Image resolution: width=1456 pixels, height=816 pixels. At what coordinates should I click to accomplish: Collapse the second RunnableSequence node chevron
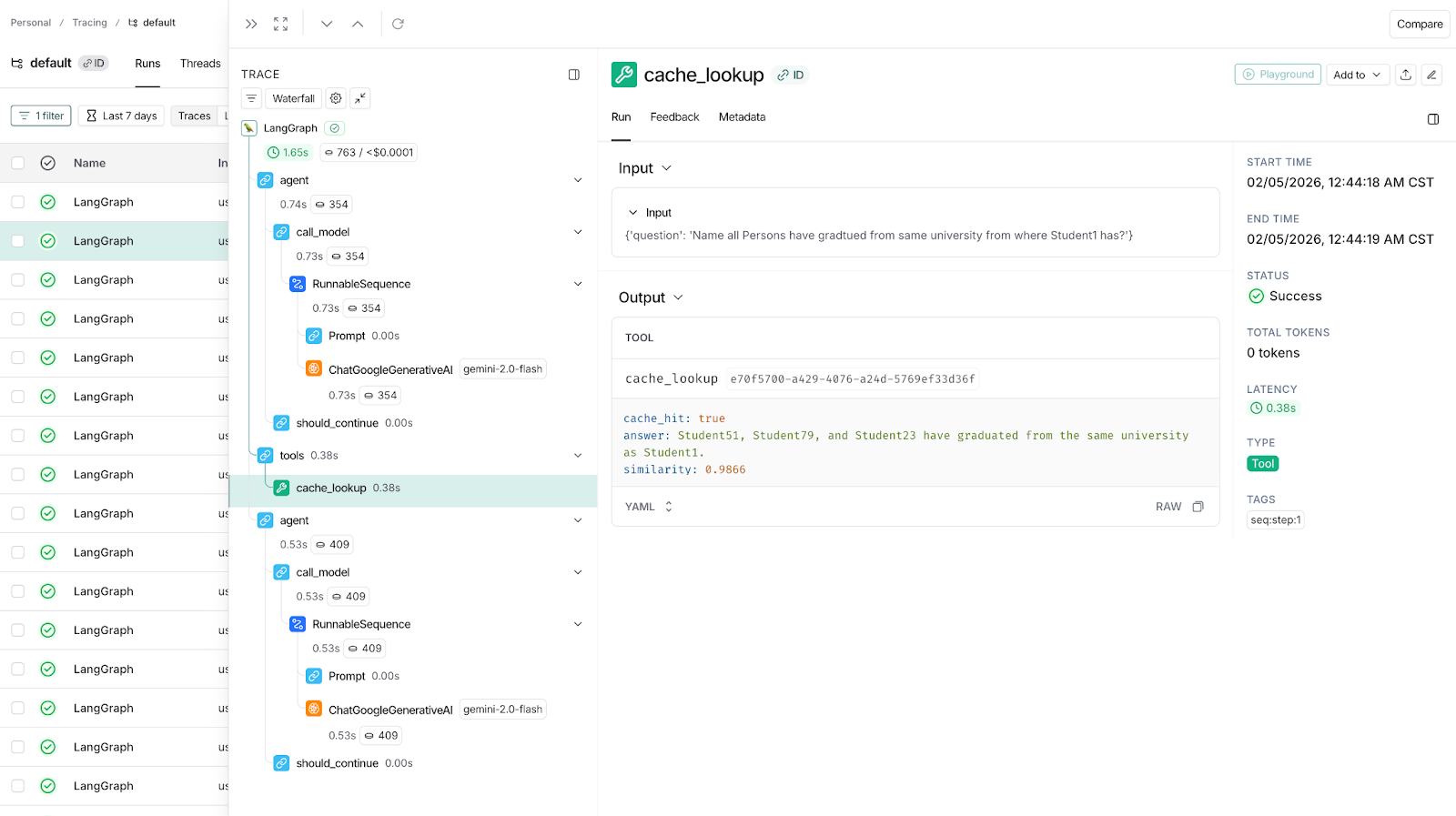[578, 624]
